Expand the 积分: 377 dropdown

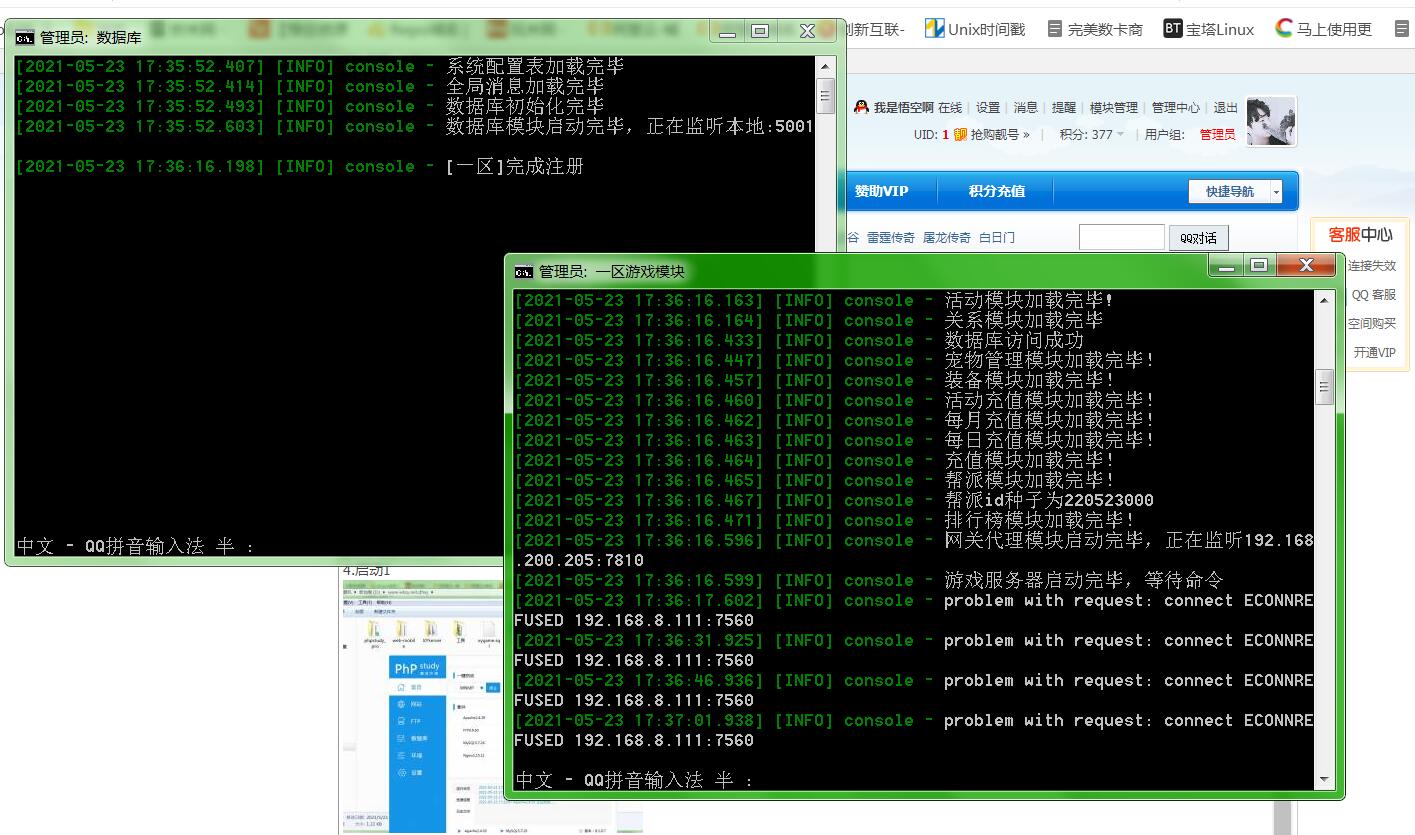1120,134
